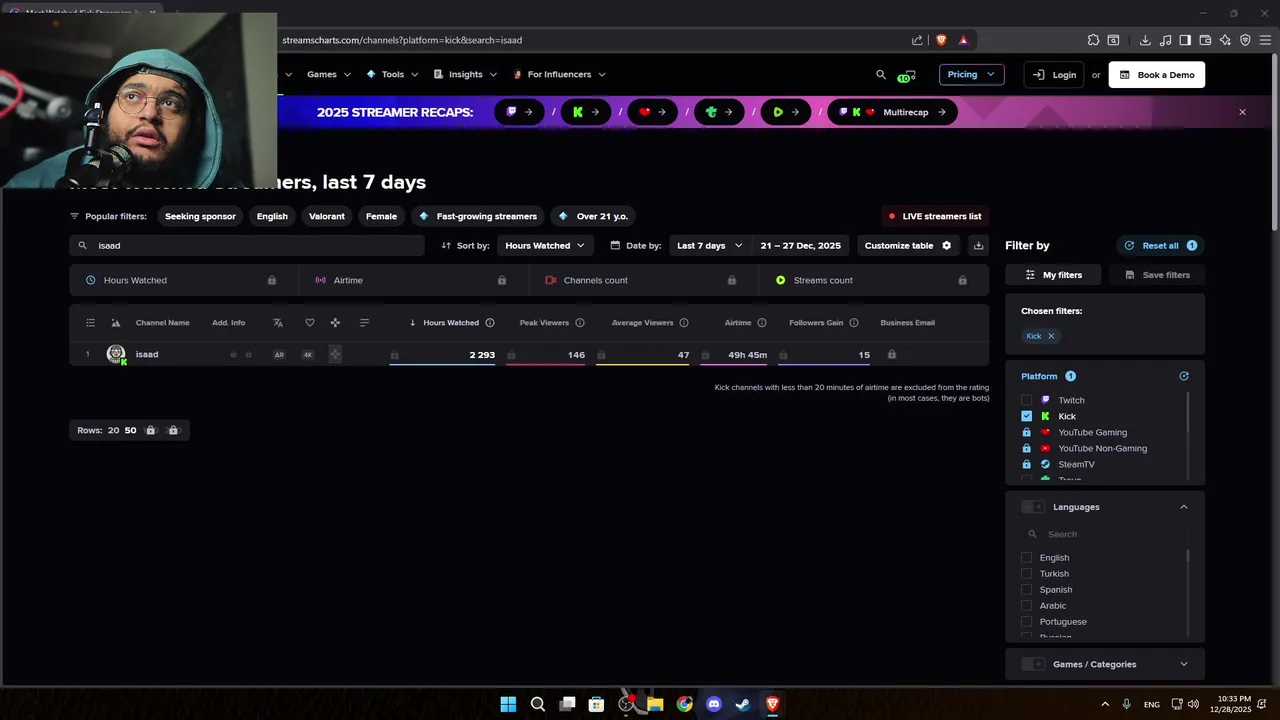Viewport: 1280px width, 720px height.
Task: Open Windows Start menu
Action: tap(508, 704)
